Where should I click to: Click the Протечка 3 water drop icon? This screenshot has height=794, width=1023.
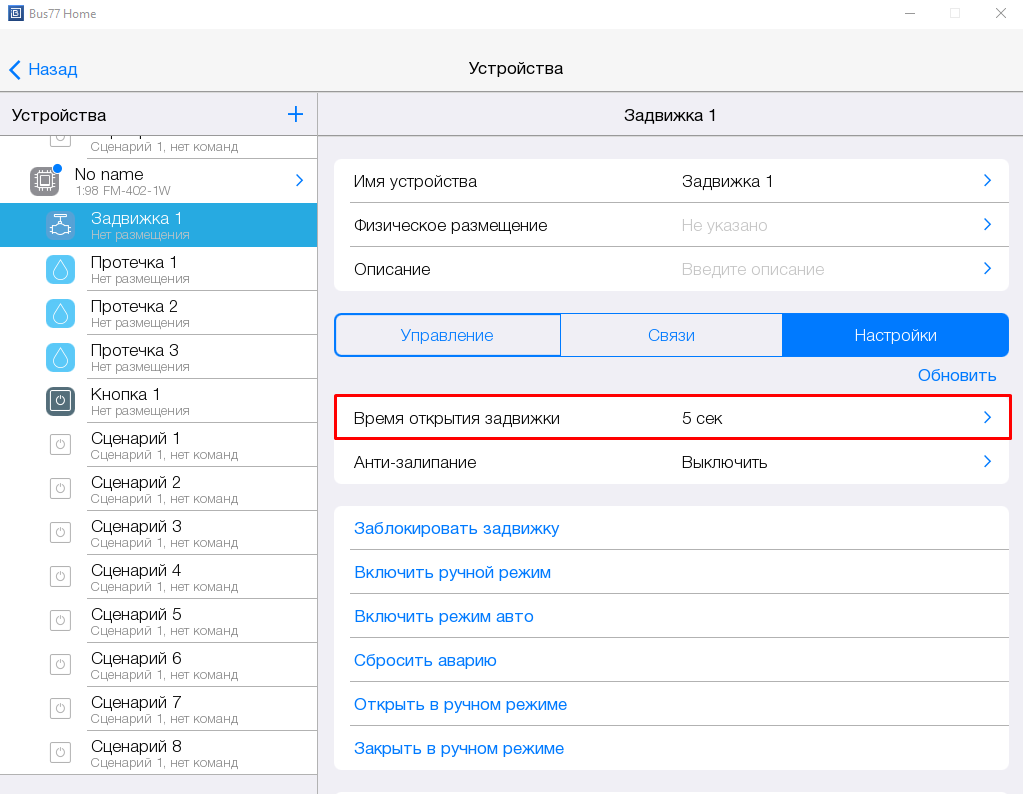pos(61,357)
